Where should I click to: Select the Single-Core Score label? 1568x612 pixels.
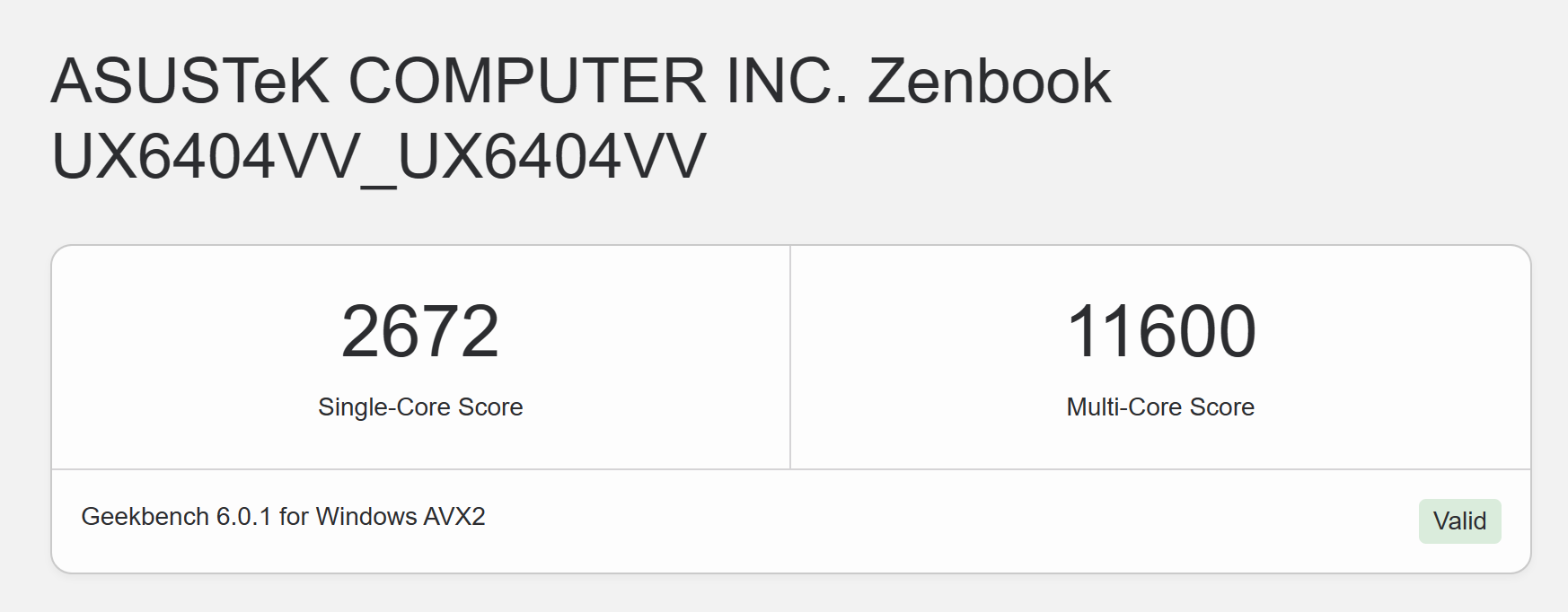(419, 407)
